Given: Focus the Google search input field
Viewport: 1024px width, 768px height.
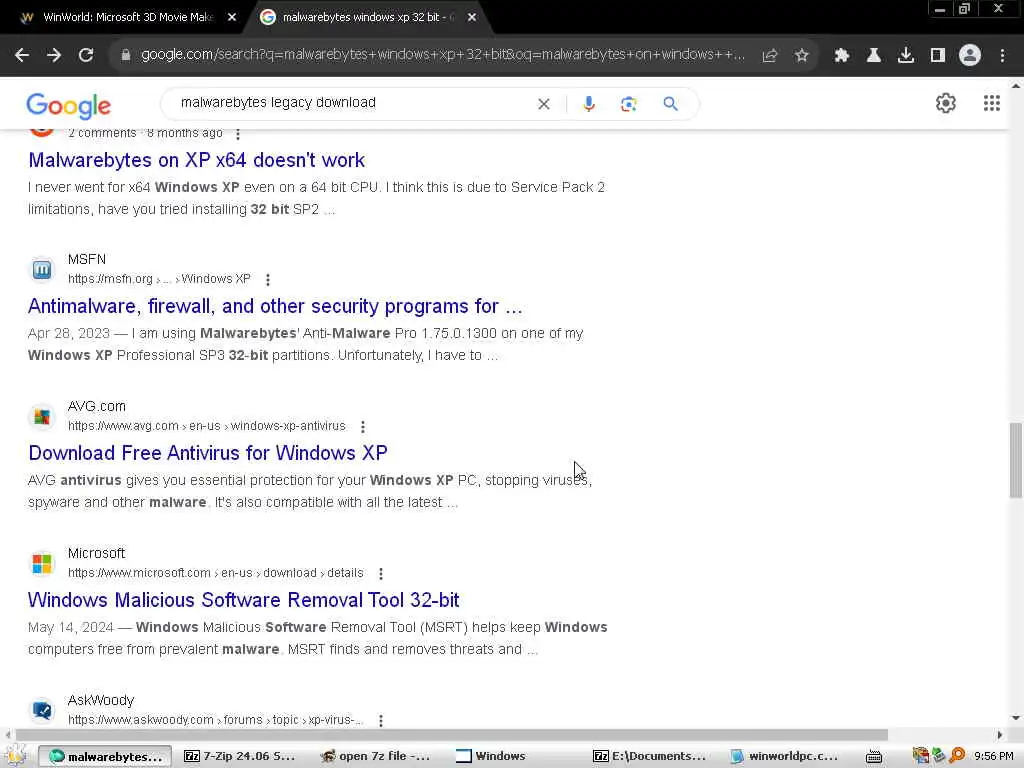Looking at the screenshot, I should tap(353, 103).
